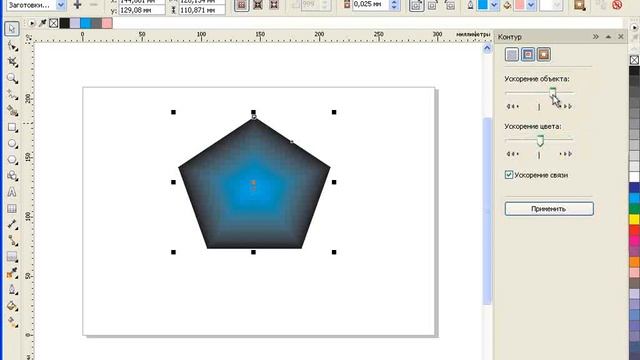Select the Smart fill tool
Image resolution: width=640 pixels, height=360 pixels.
point(12,111)
